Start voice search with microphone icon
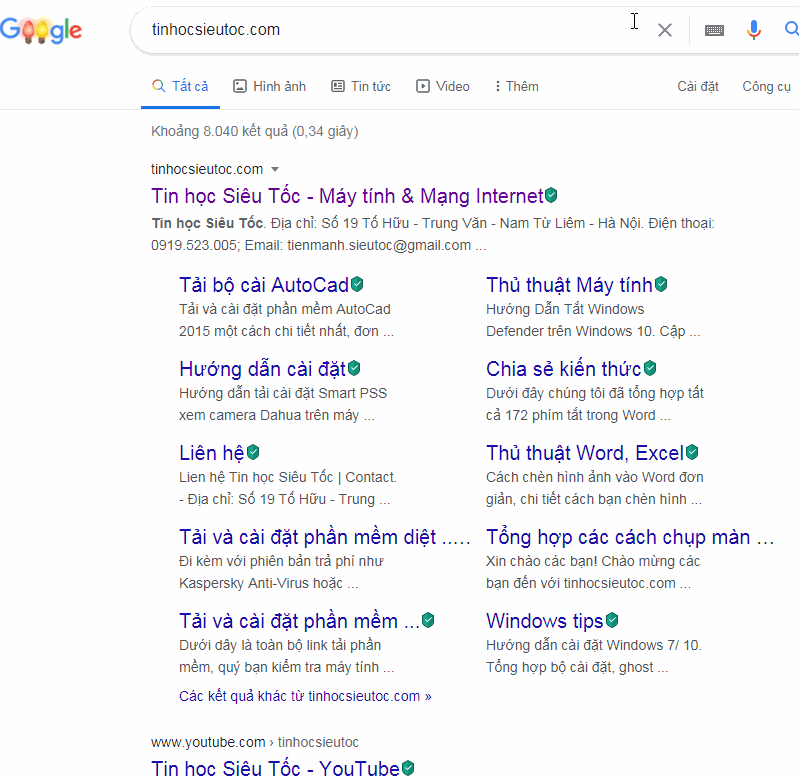 [x=754, y=30]
